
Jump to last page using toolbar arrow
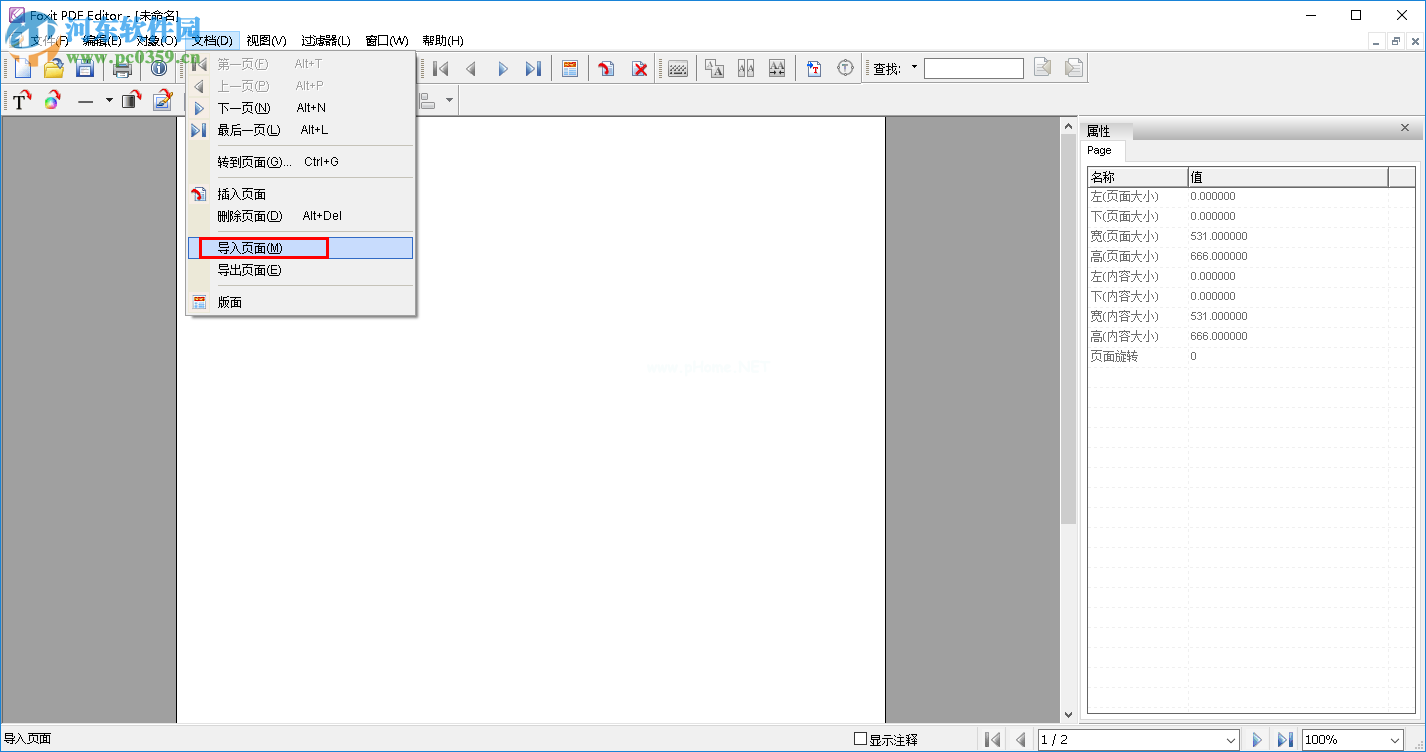(x=534, y=68)
